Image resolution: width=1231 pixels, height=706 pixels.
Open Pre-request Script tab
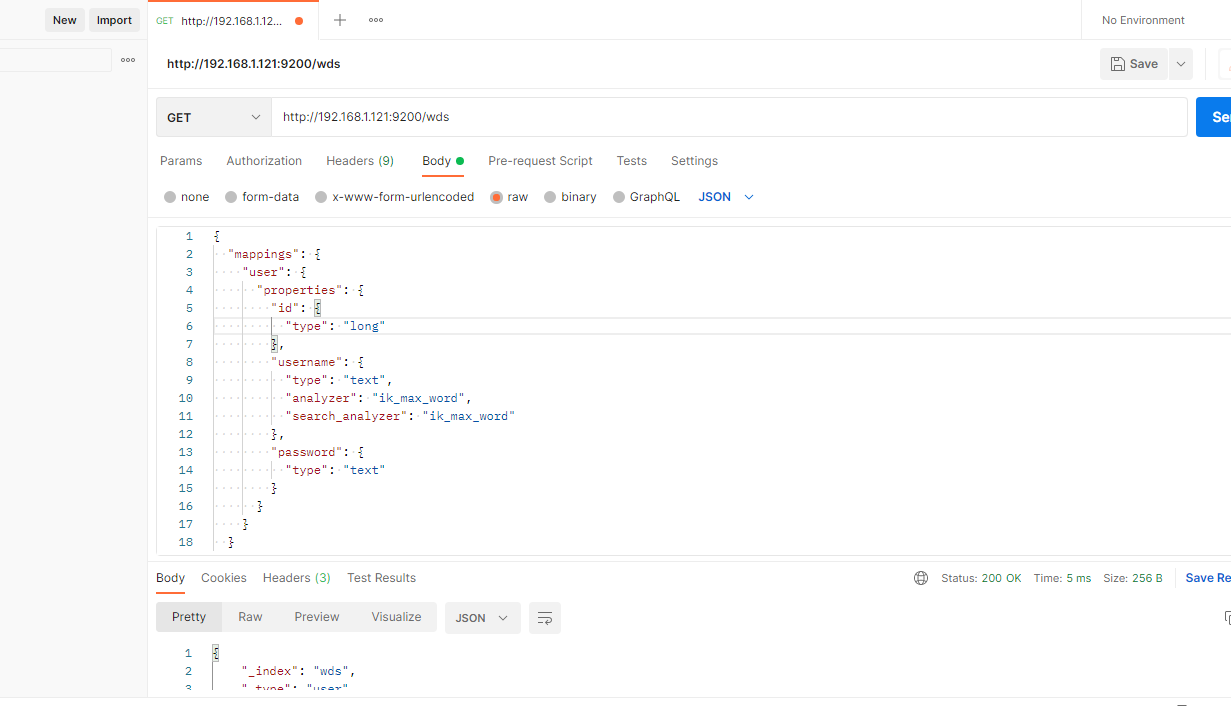tap(540, 161)
